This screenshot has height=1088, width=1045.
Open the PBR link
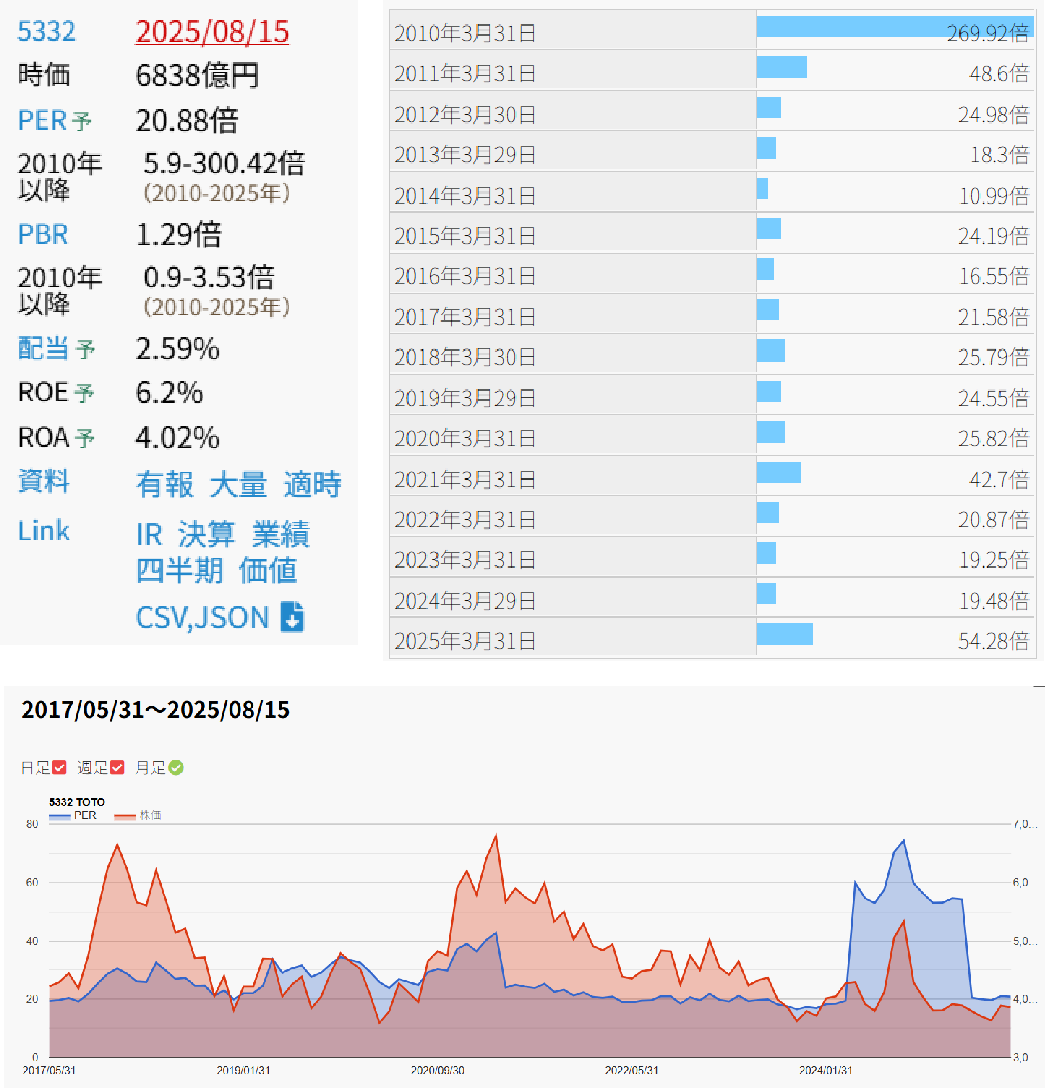click(x=43, y=235)
